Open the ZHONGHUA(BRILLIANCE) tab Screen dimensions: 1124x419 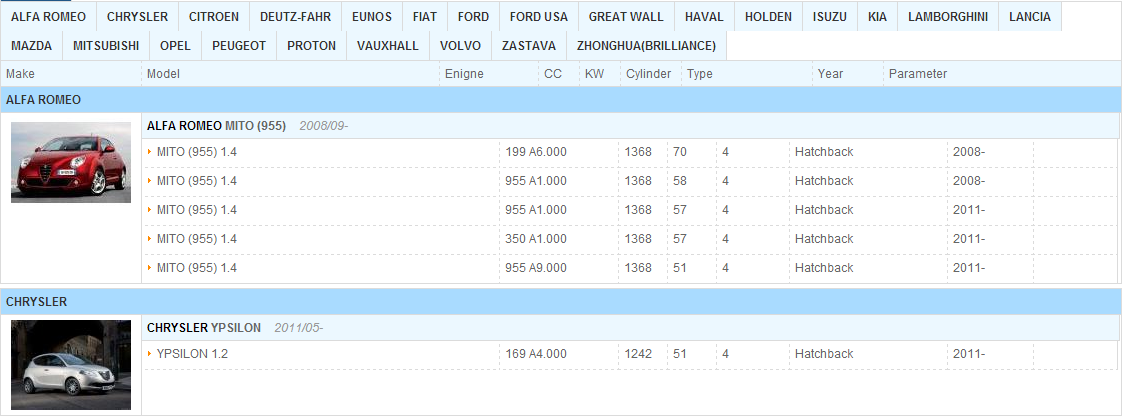coord(646,46)
